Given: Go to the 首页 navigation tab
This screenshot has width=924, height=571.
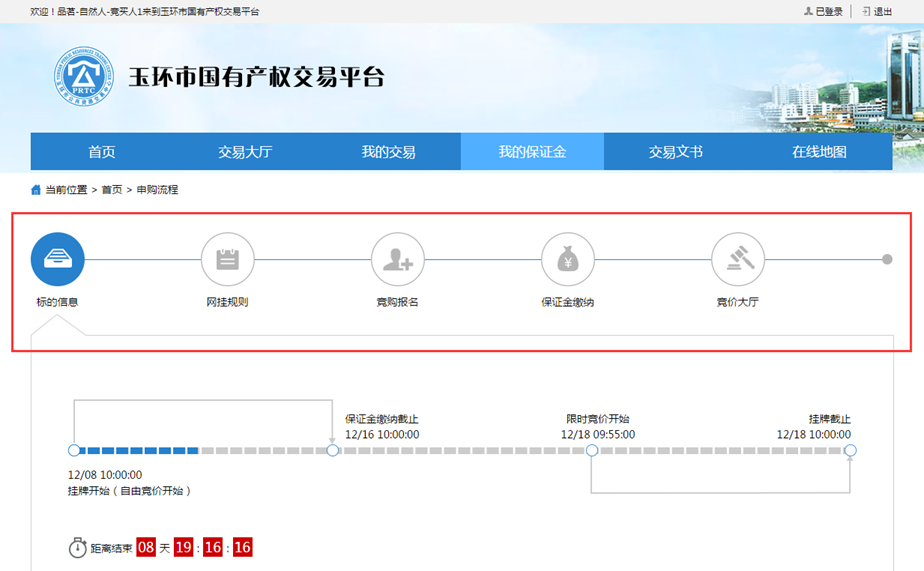Looking at the screenshot, I should click(102, 152).
